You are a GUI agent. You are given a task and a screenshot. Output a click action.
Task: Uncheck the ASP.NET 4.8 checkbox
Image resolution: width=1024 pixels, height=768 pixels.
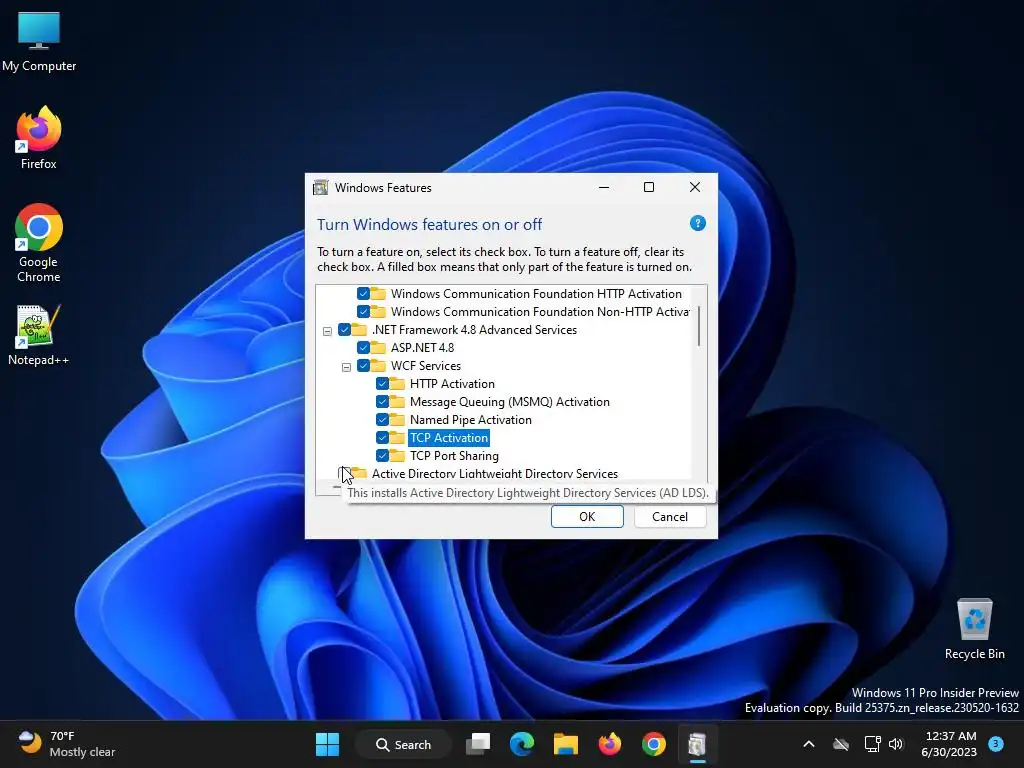[x=363, y=347]
